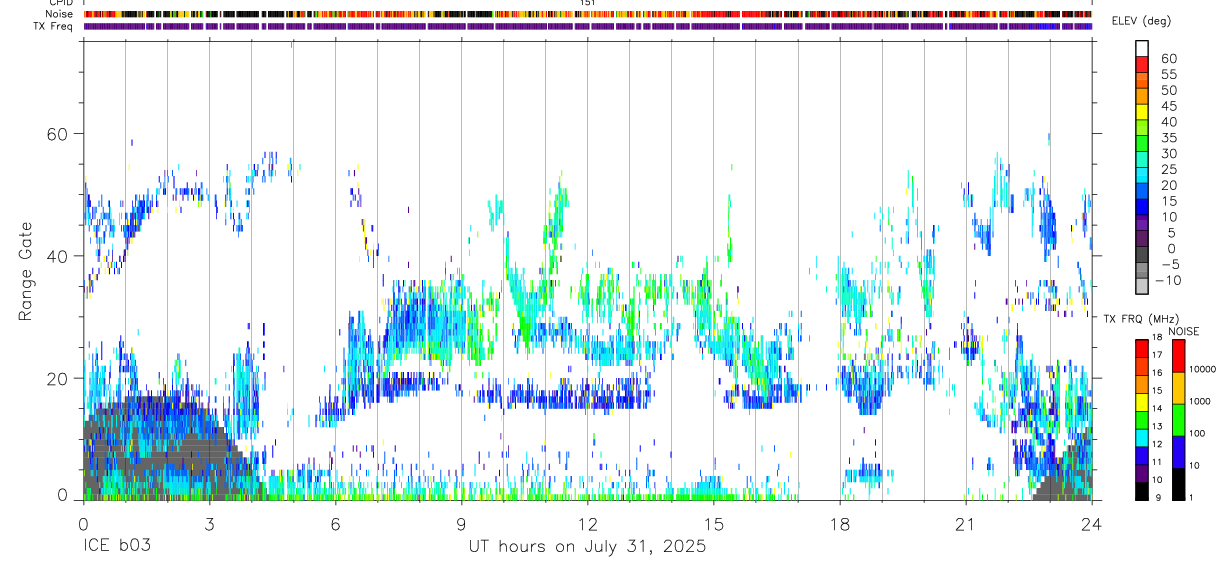Viewport: 1228px width, 567px height.
Task: Click the light gray bottom swatch of ELEV colorbar
Action: point(1142,288)
